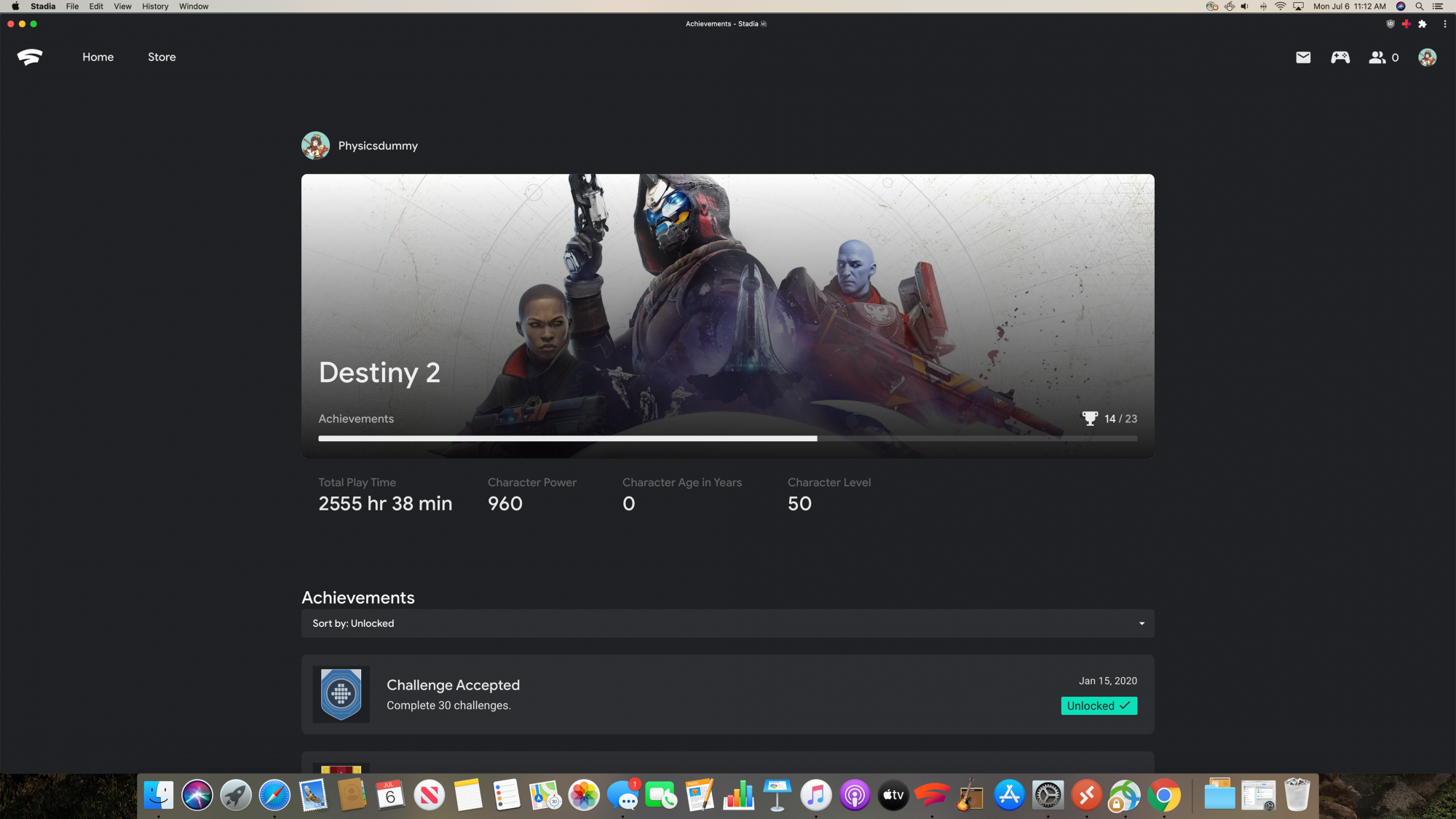Click the Destiny 2 banner image
1456x819 pixels.
(728, 291)
